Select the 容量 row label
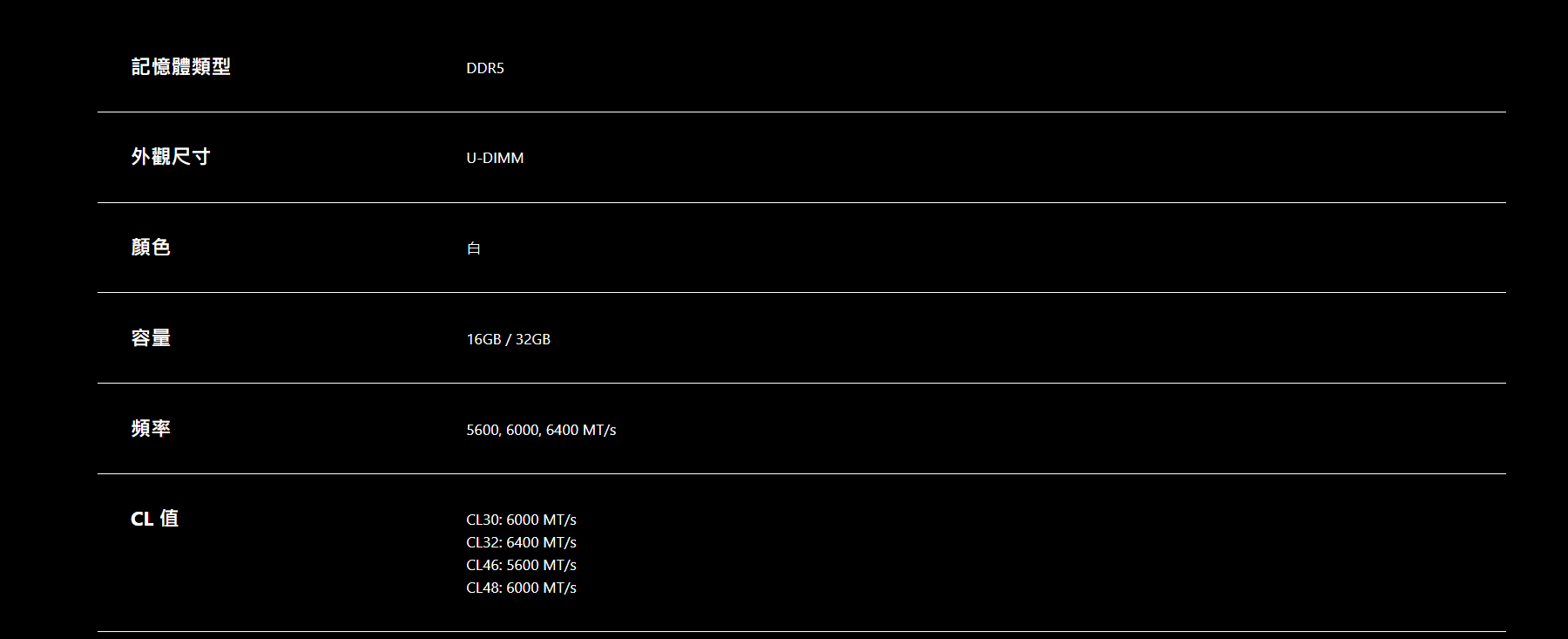This screenshot has height=639, width=1568. [x=151, y=338]
